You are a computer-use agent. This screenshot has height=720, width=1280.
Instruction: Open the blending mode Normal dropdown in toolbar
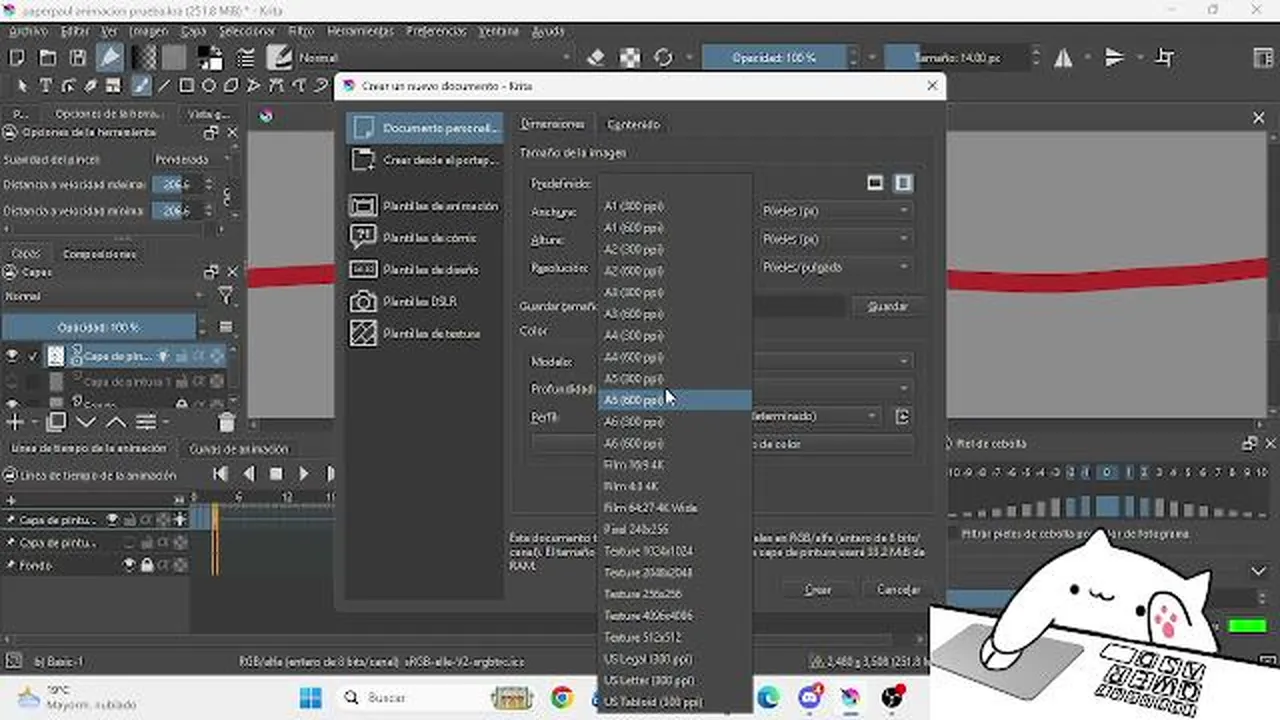point(434,58)
